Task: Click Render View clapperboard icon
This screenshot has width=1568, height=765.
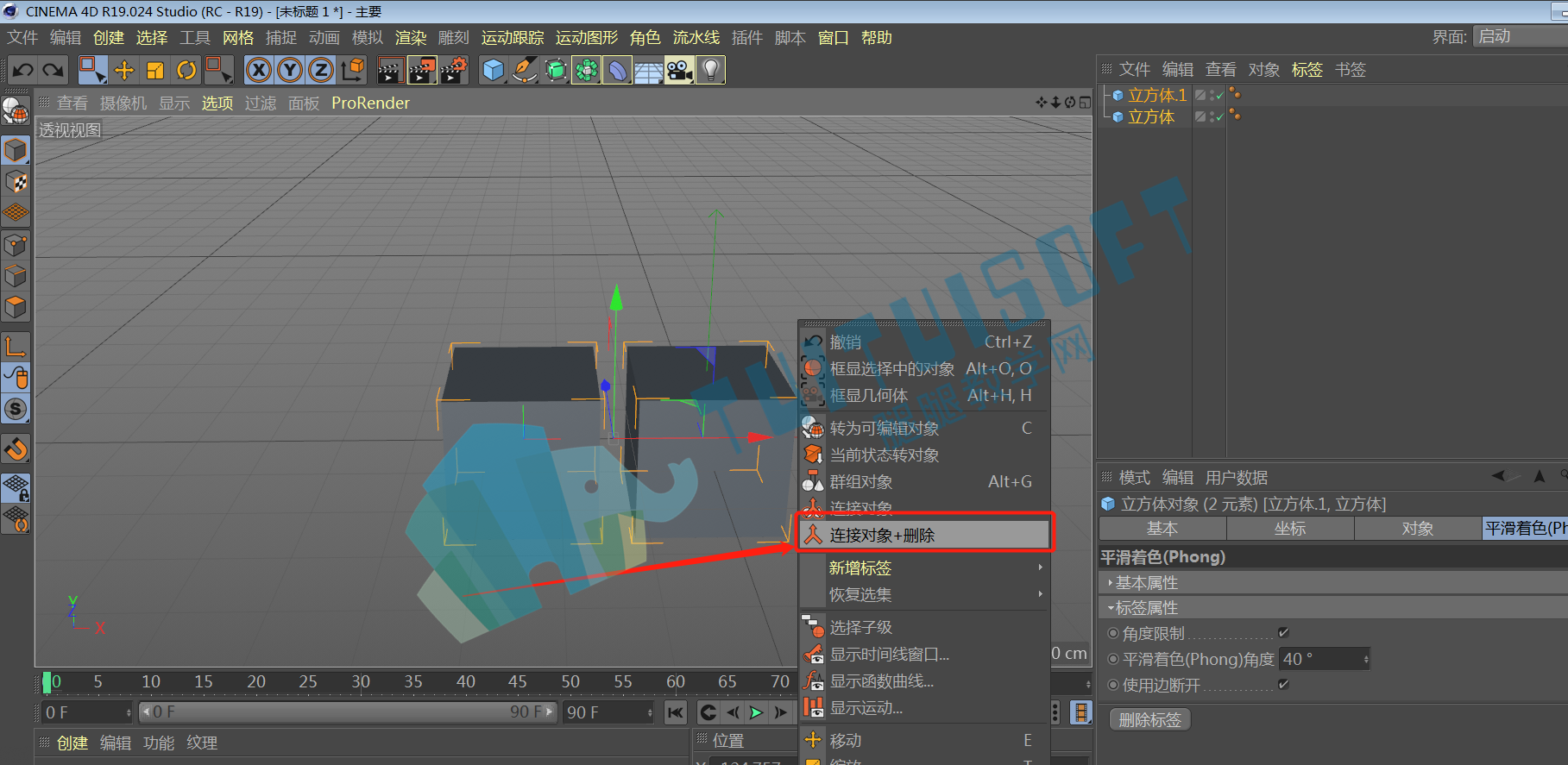Action: pos(390,70)
